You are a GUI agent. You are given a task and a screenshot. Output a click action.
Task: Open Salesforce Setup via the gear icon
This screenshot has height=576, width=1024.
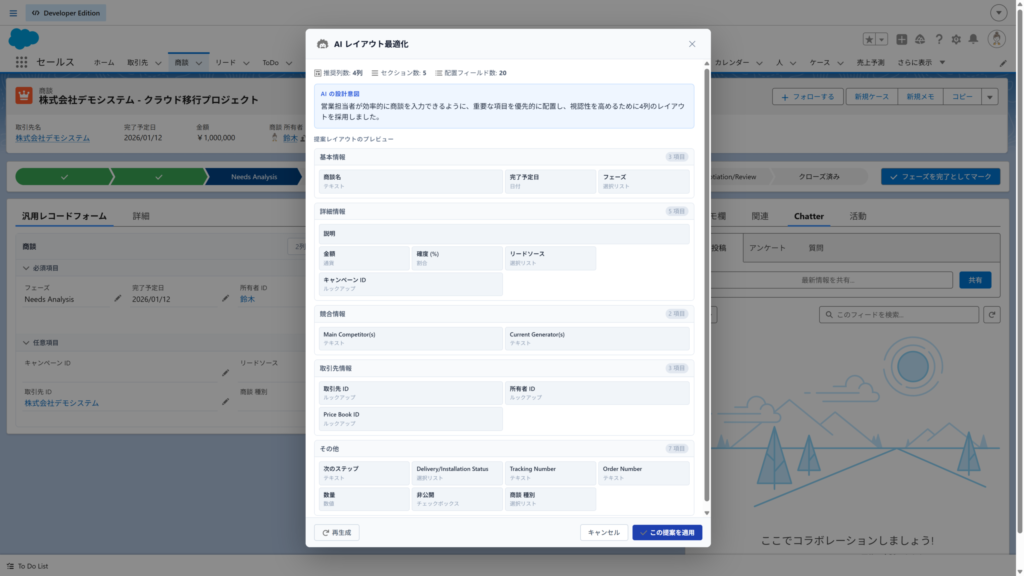[x=957, y=39]
